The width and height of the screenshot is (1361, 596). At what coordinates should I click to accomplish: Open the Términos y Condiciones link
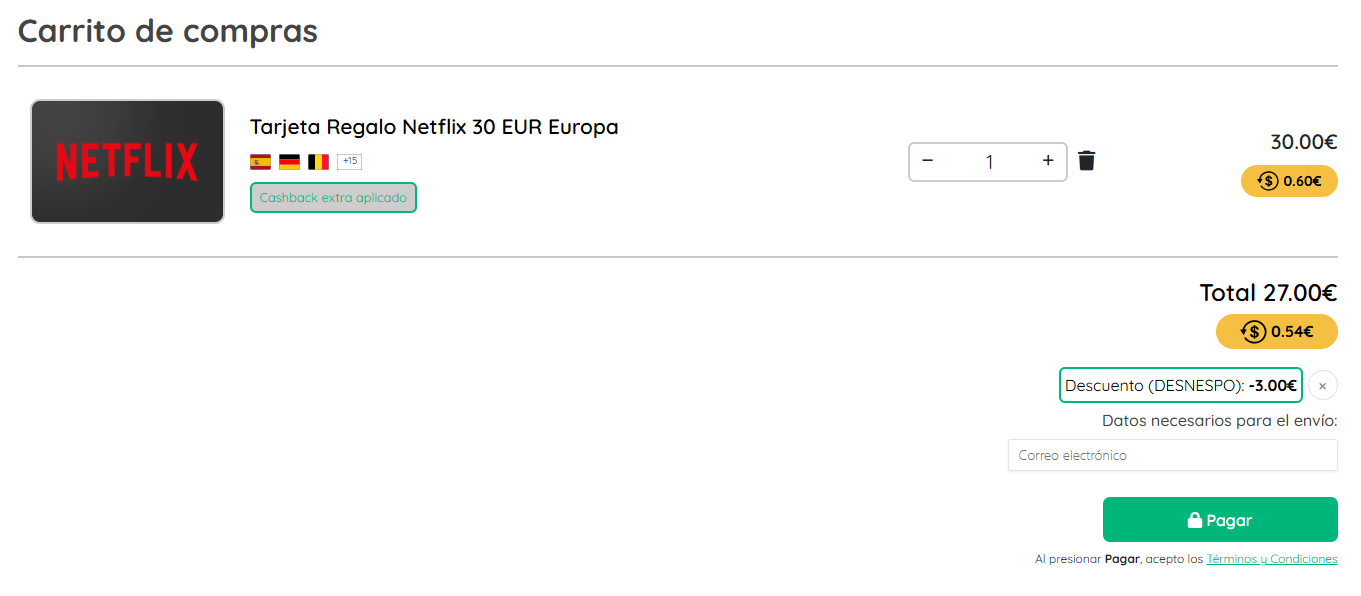click(x=1271, y=559)
